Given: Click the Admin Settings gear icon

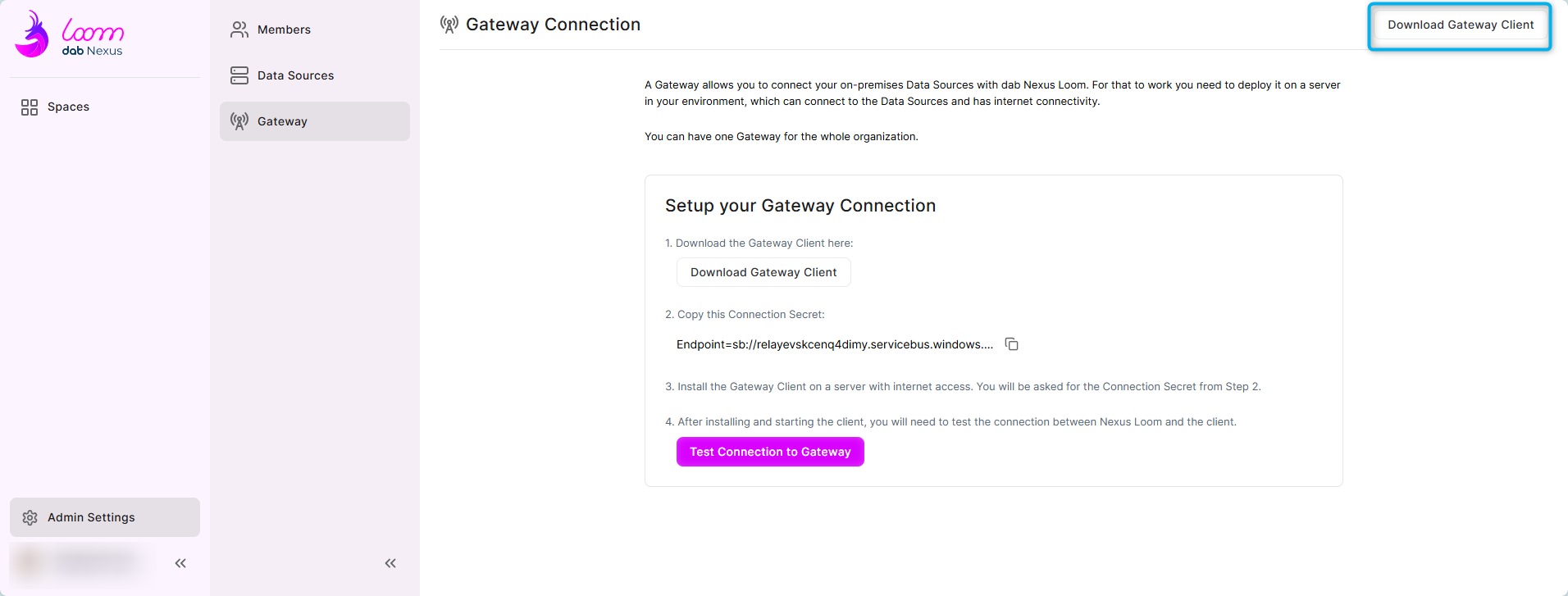Looking at the screenshot, I should pyautogui.click(x=30, y=518).
